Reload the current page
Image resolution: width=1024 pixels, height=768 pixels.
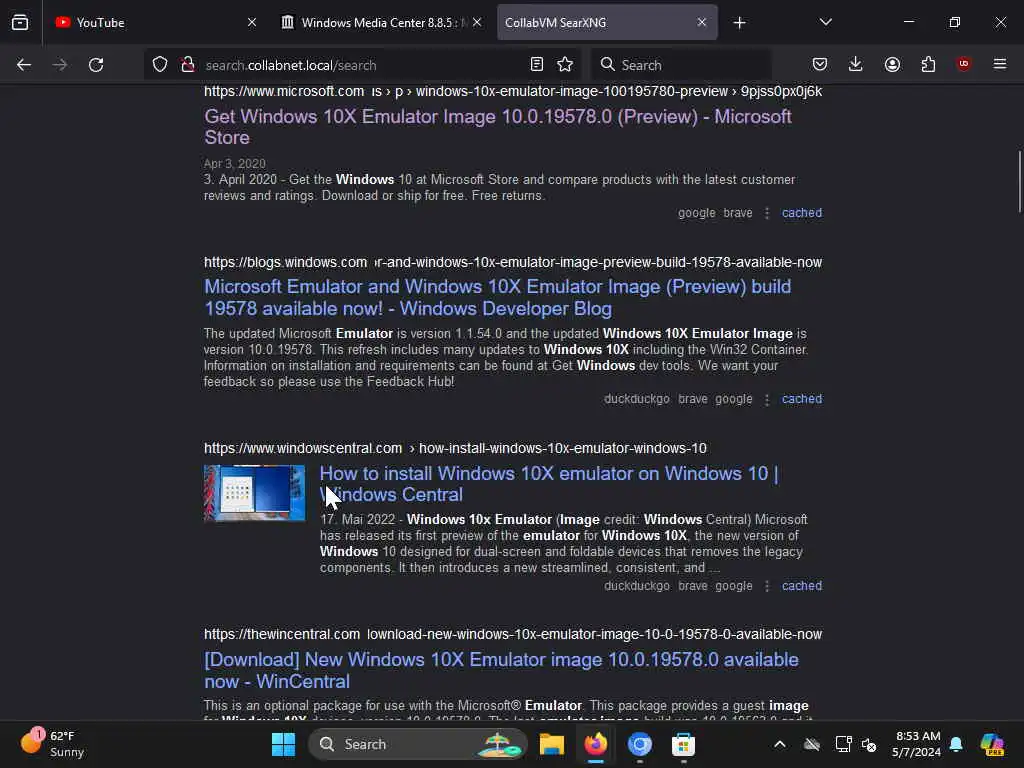pyautogui.click(x=96, y=65)
